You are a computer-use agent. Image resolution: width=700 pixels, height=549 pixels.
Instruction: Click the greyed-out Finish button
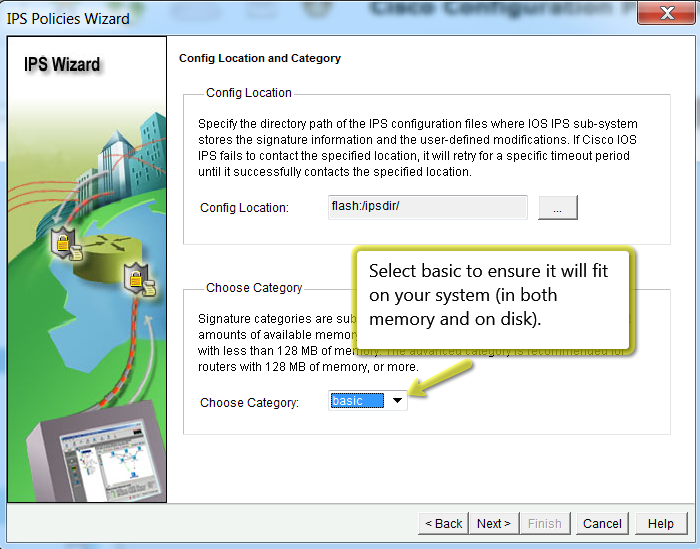click(545, 523)
